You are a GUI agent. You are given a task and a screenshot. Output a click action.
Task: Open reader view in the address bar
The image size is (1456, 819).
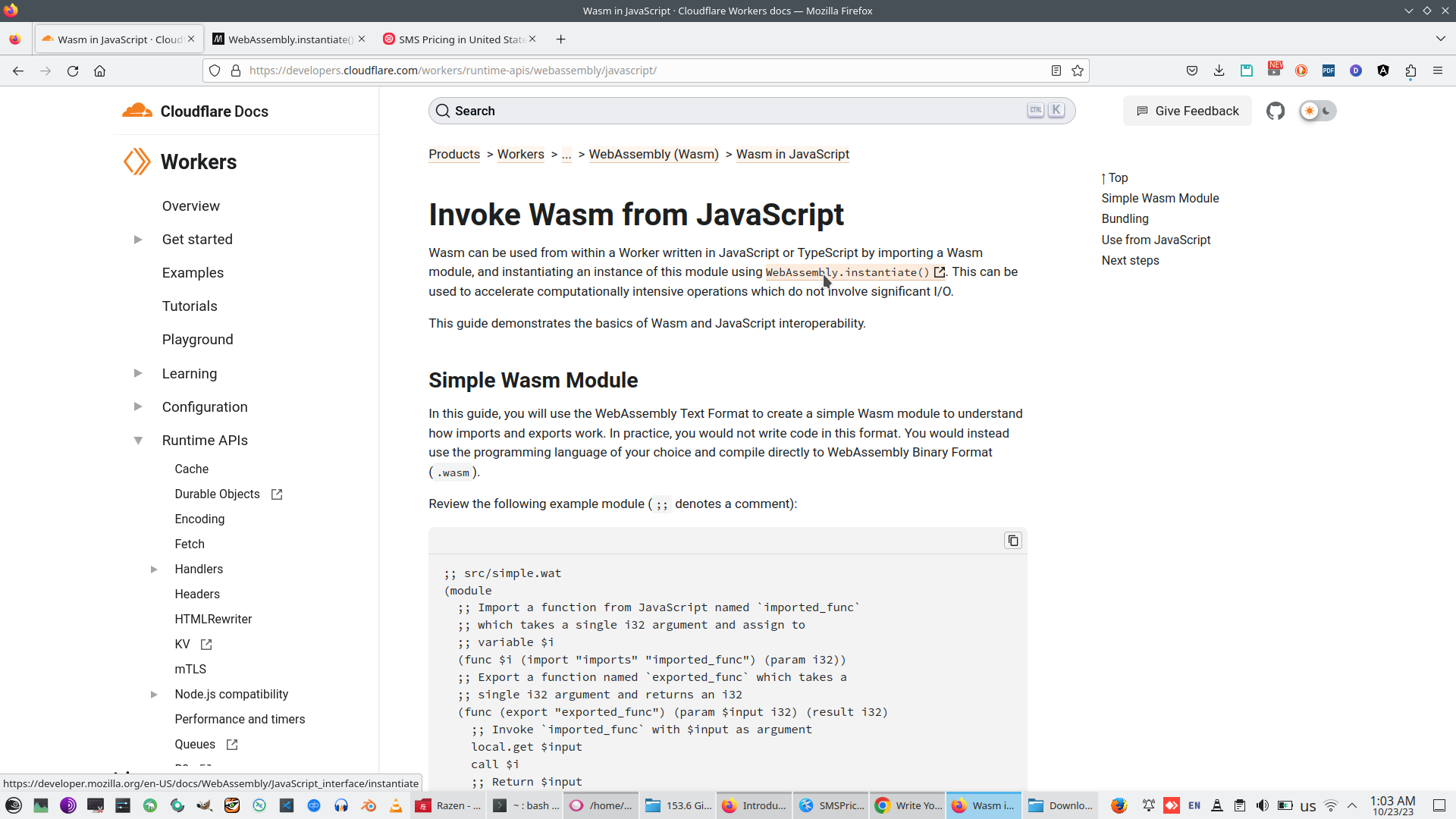[1056, 71]
